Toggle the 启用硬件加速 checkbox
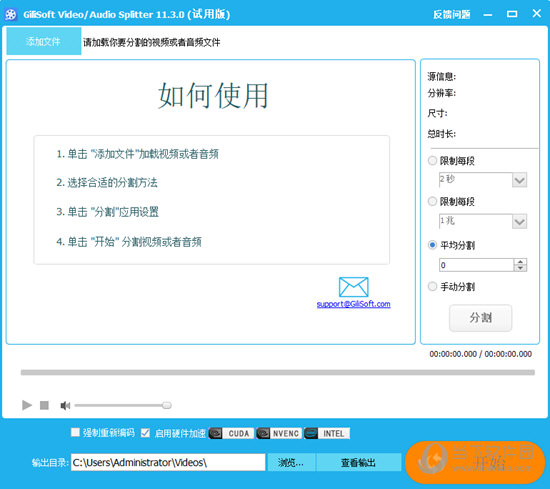Viewport: 550px width, 489px height. [x=145, y=433]
